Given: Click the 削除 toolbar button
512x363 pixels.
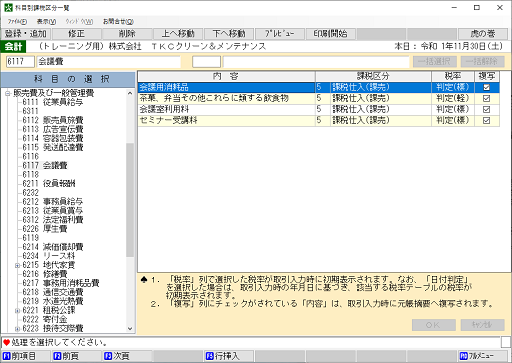Looking at the screenshot, I should point(127,34).
